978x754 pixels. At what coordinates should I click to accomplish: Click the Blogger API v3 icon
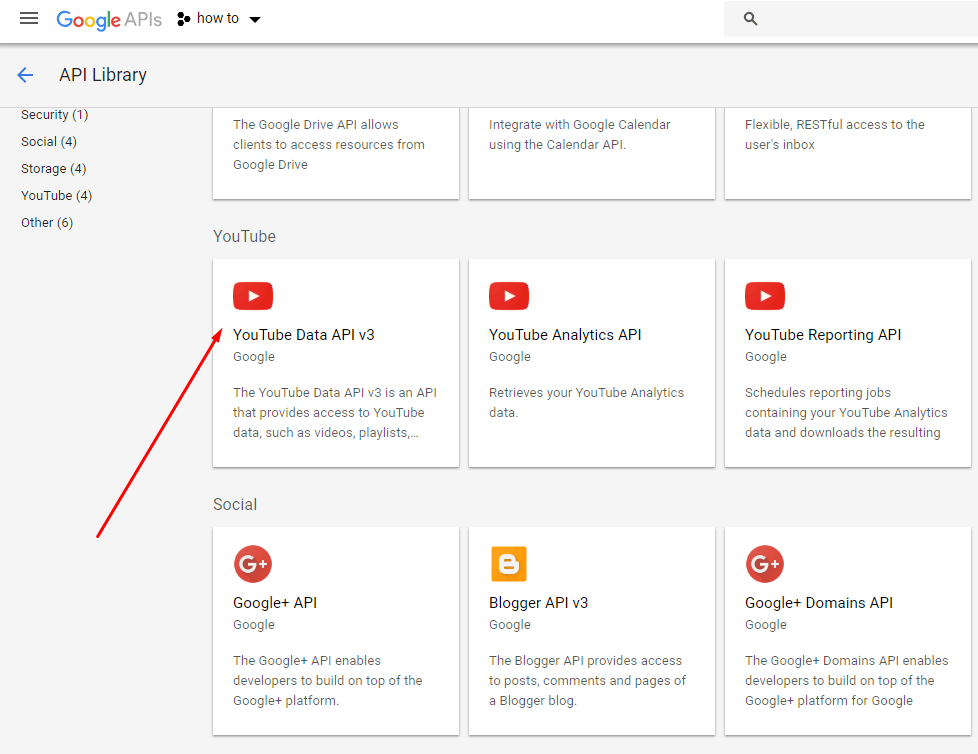509,564
